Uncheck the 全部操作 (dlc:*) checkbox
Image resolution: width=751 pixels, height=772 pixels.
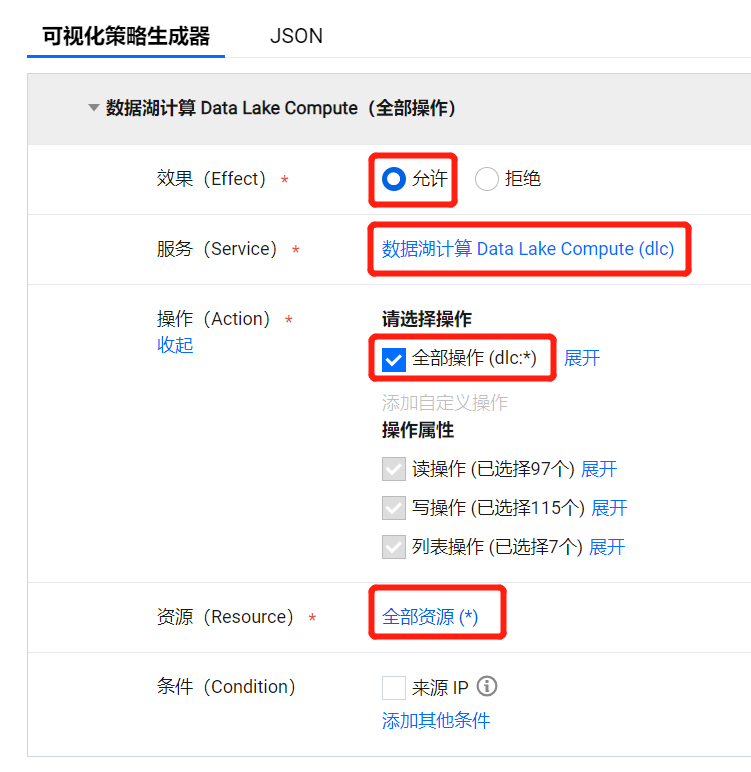394,359
